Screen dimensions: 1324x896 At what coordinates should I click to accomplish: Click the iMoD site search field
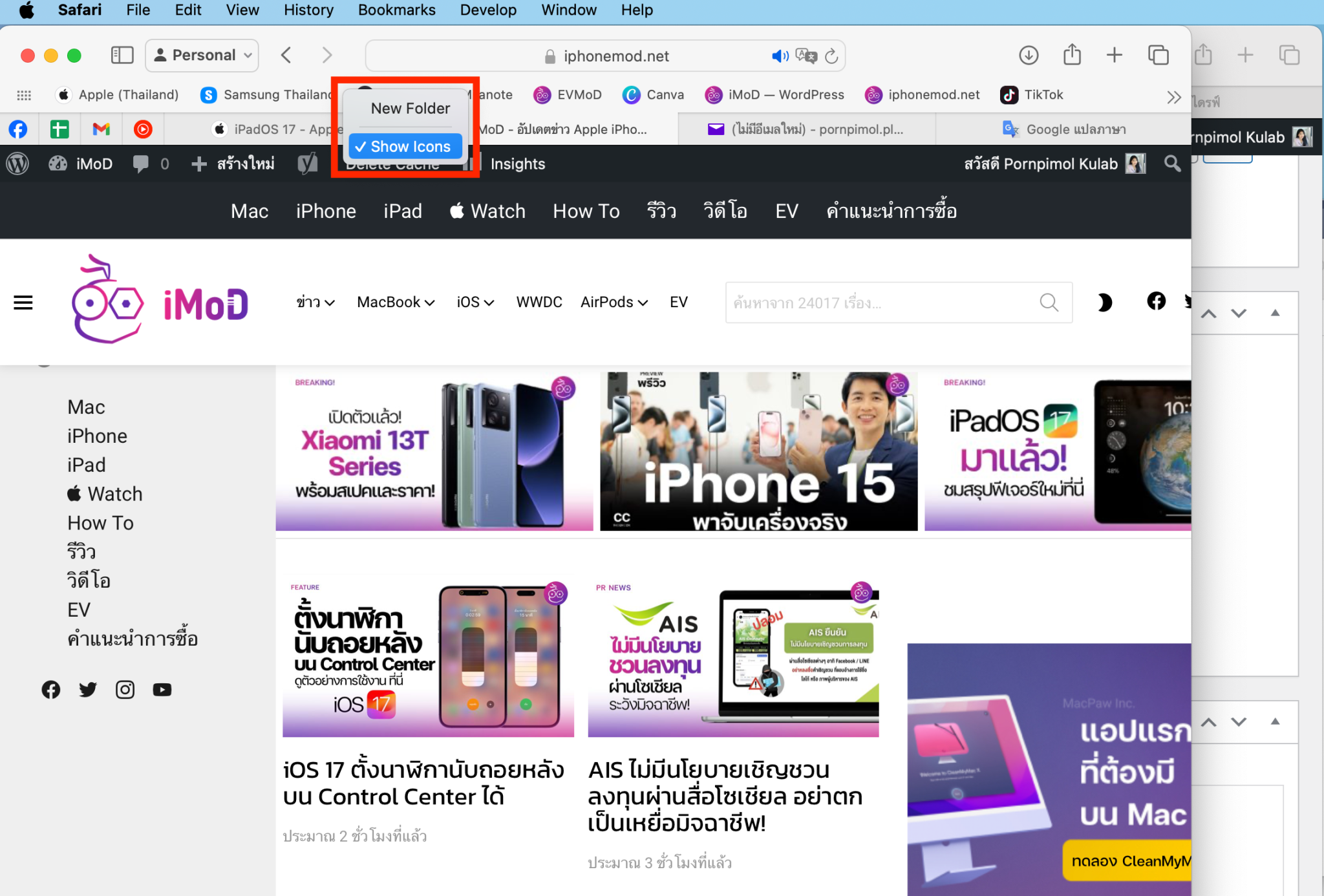click(x=879, y=303)
